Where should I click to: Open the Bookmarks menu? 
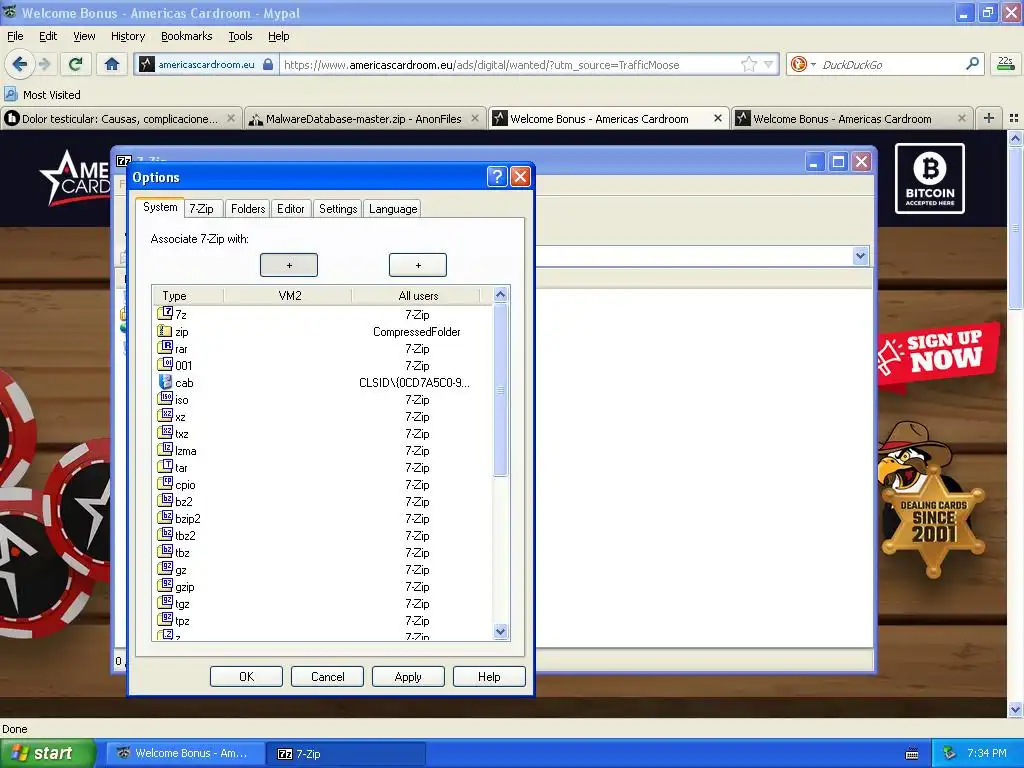tap(187, 36)
